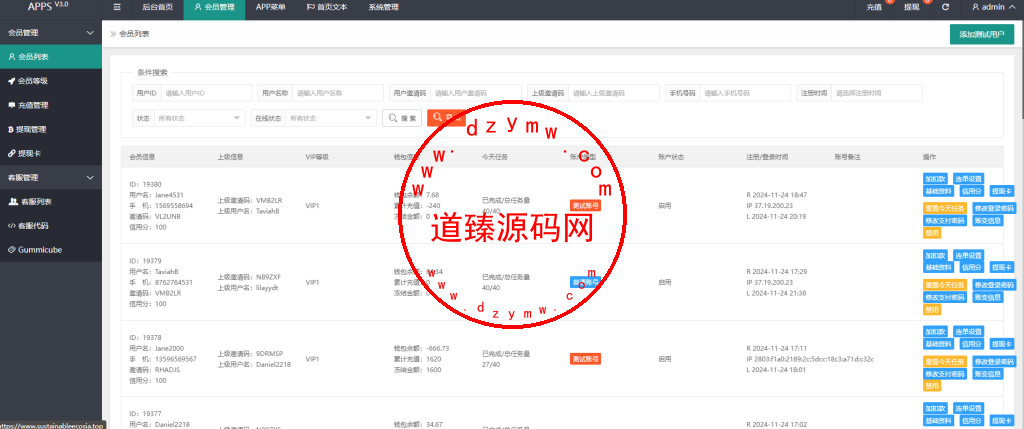The image size is (1024, 429).
Task: Open 提现 notifications in top bar
Action: click(912, 8)
